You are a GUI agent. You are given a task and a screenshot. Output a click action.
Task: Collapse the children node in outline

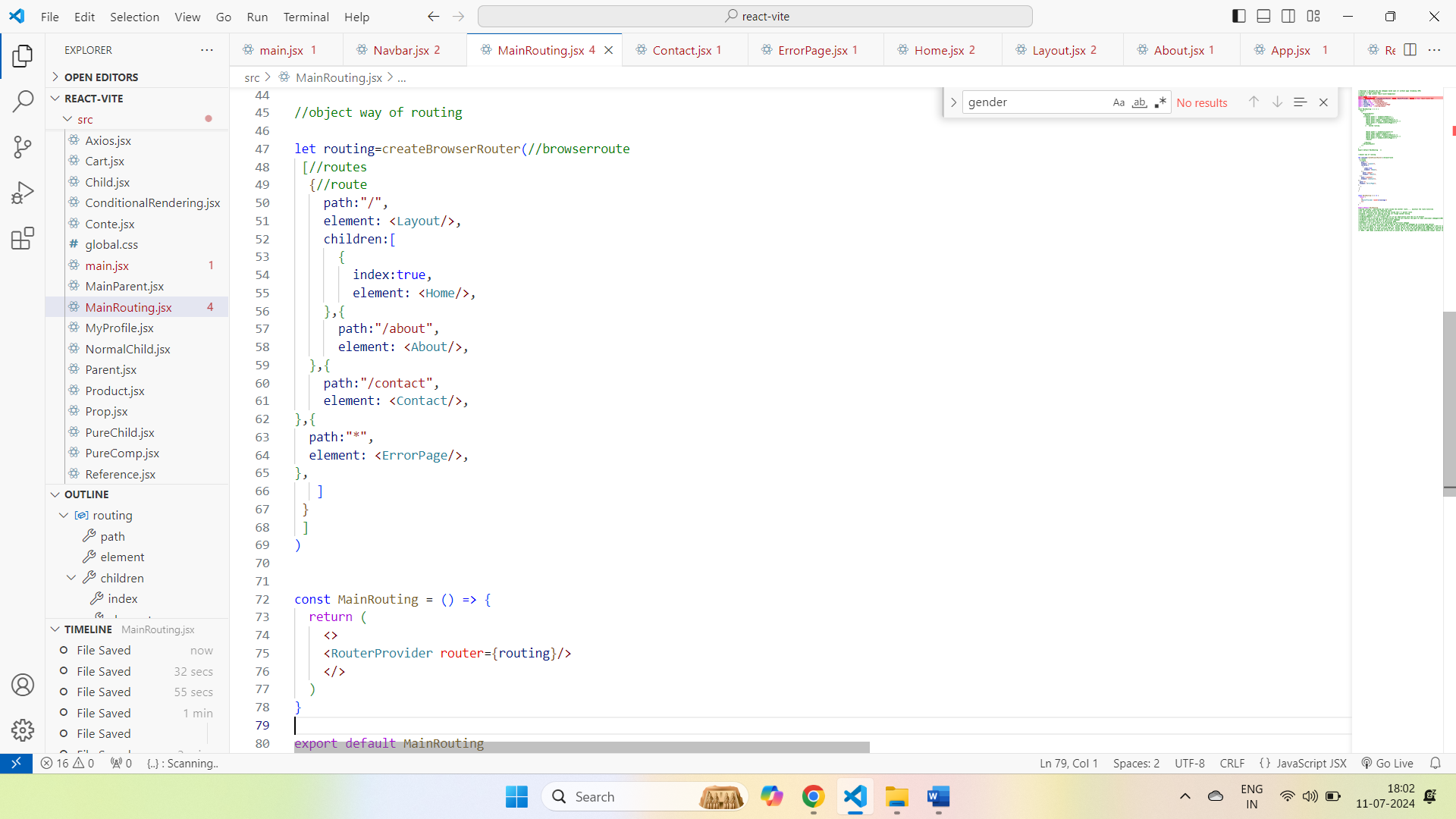[71, 578]
